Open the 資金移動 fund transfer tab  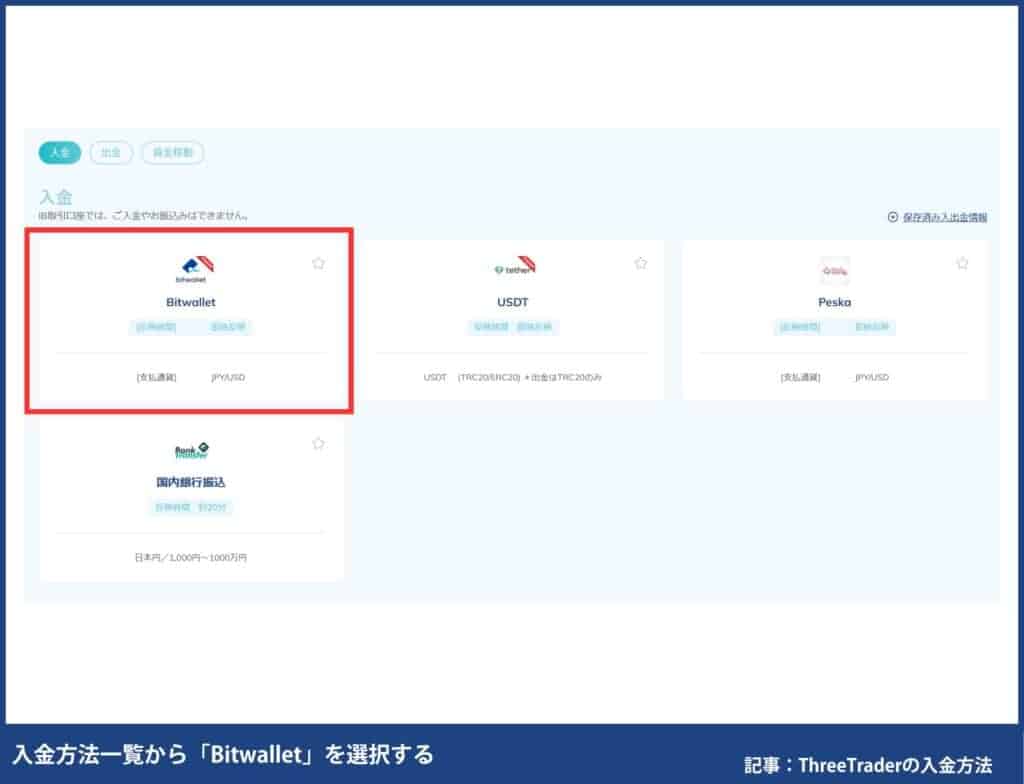pyautogui.click(x=173, y=153)
